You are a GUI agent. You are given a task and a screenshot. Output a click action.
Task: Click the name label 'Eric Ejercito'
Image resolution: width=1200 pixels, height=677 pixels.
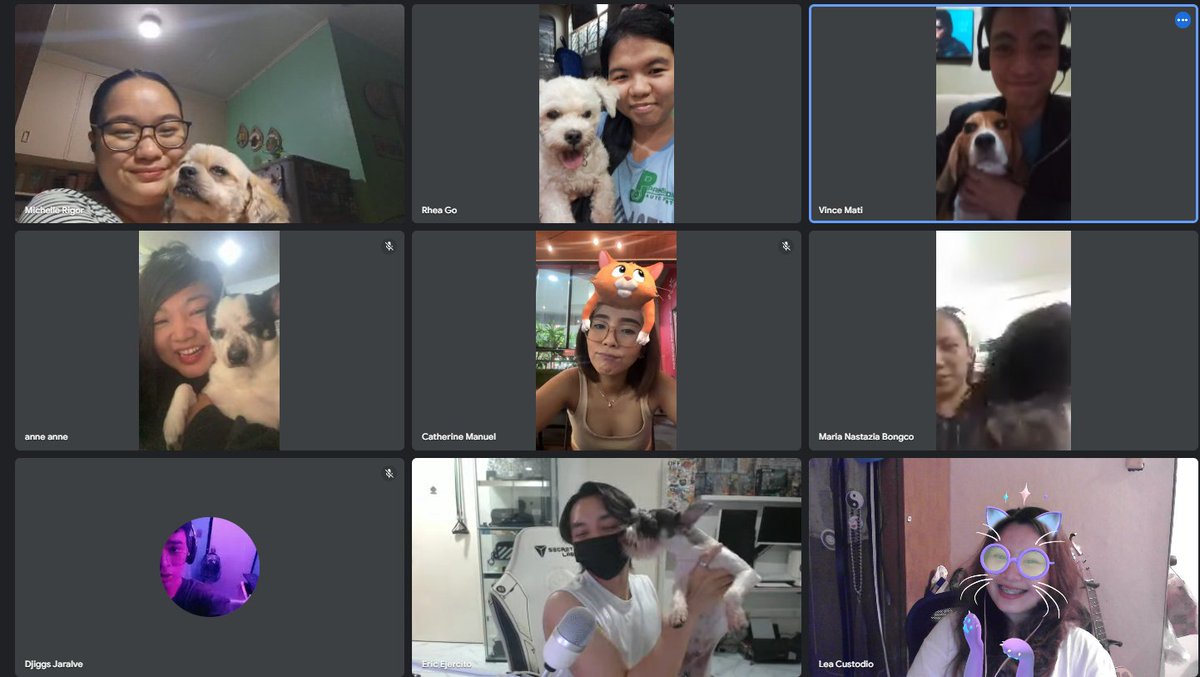click(x=448, y=664)
